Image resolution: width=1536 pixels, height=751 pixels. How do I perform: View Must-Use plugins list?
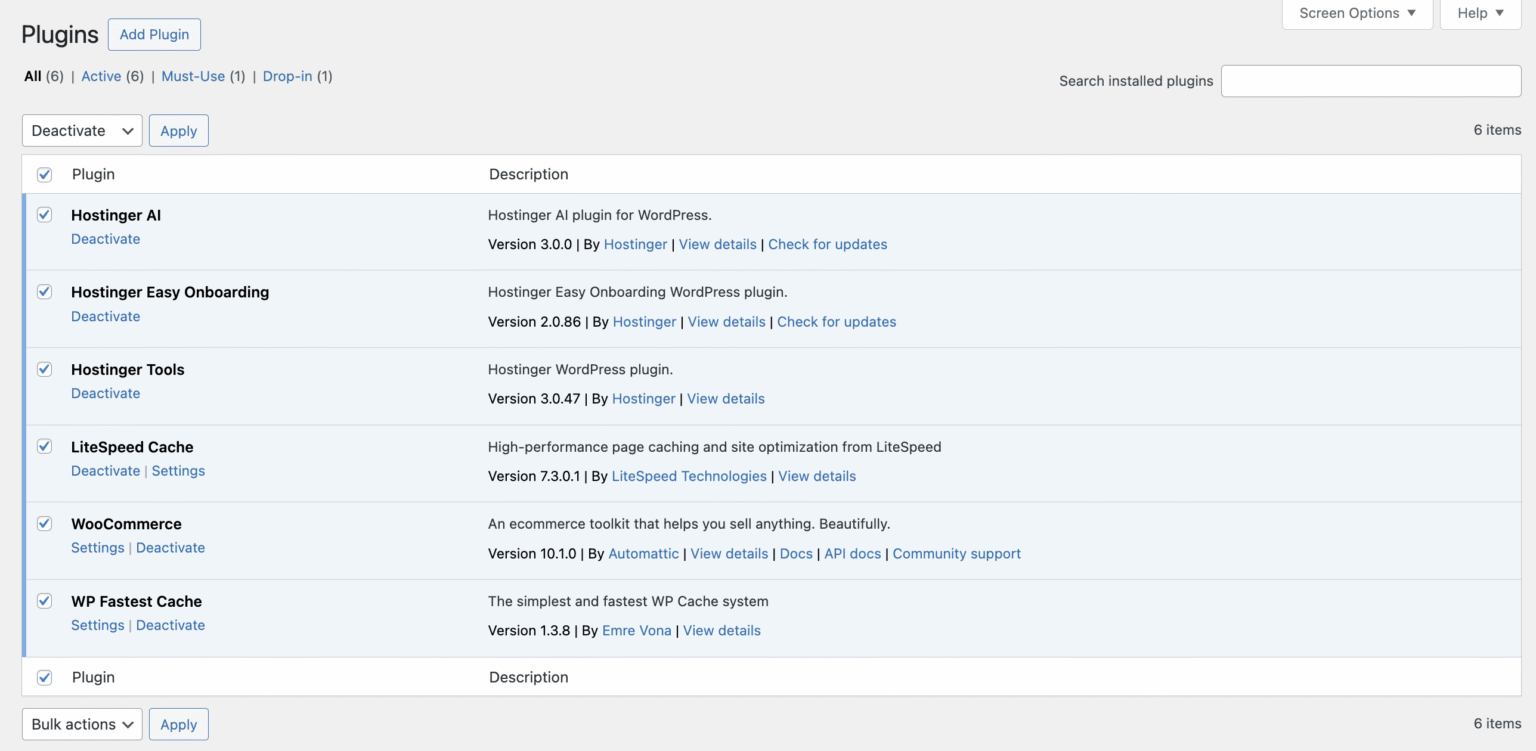click(x=193, y=76)
